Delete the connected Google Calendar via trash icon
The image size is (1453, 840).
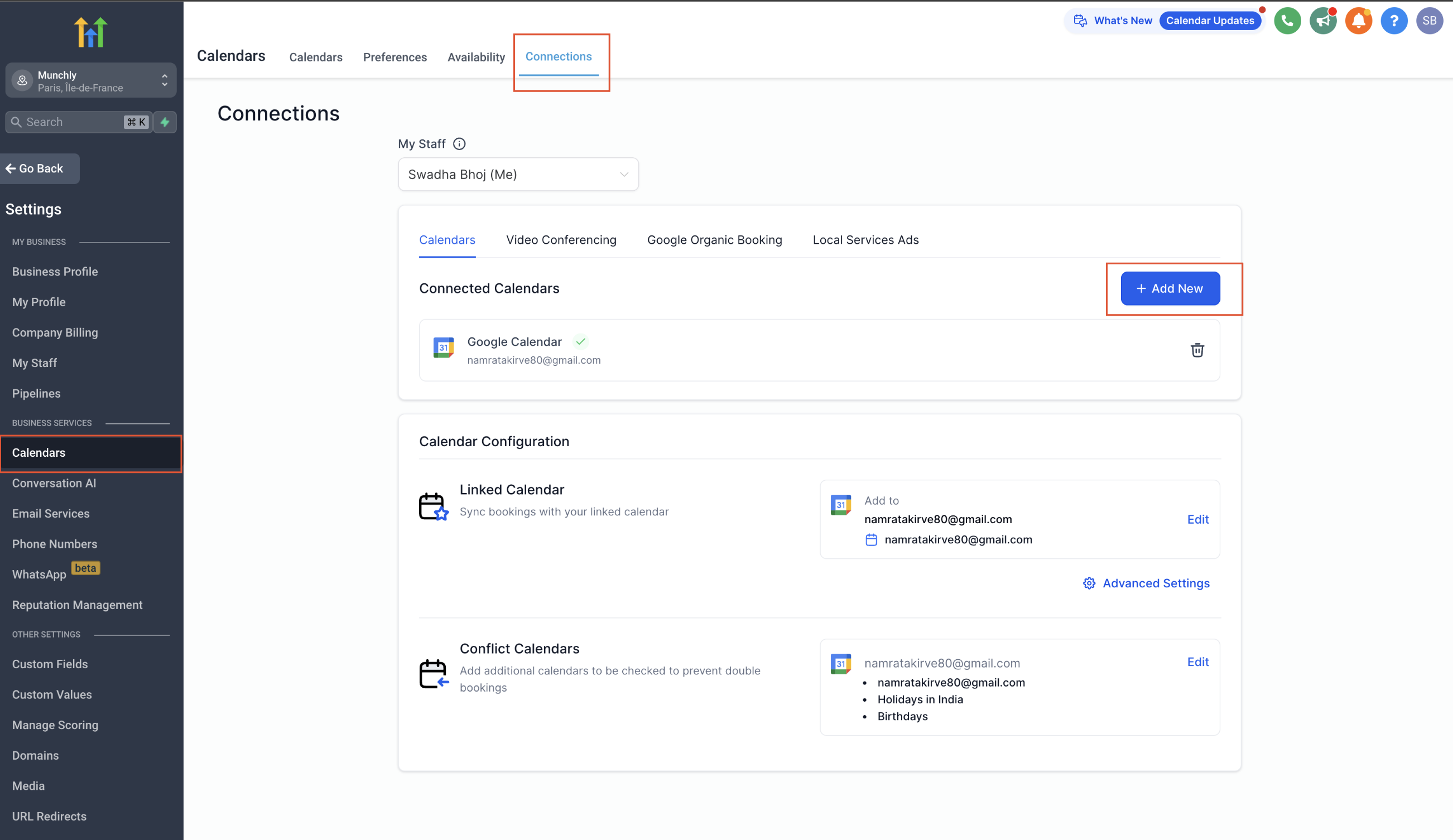1197,350
